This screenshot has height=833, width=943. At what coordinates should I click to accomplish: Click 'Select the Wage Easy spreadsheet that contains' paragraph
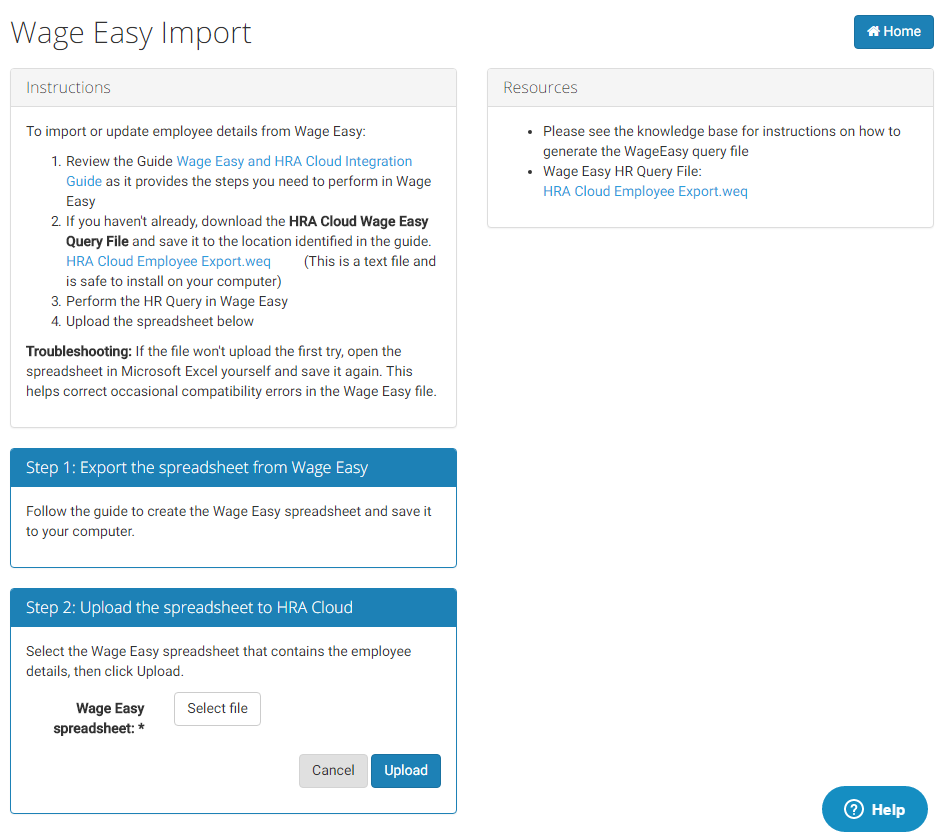pyautogui.click(x=218, y=661)
